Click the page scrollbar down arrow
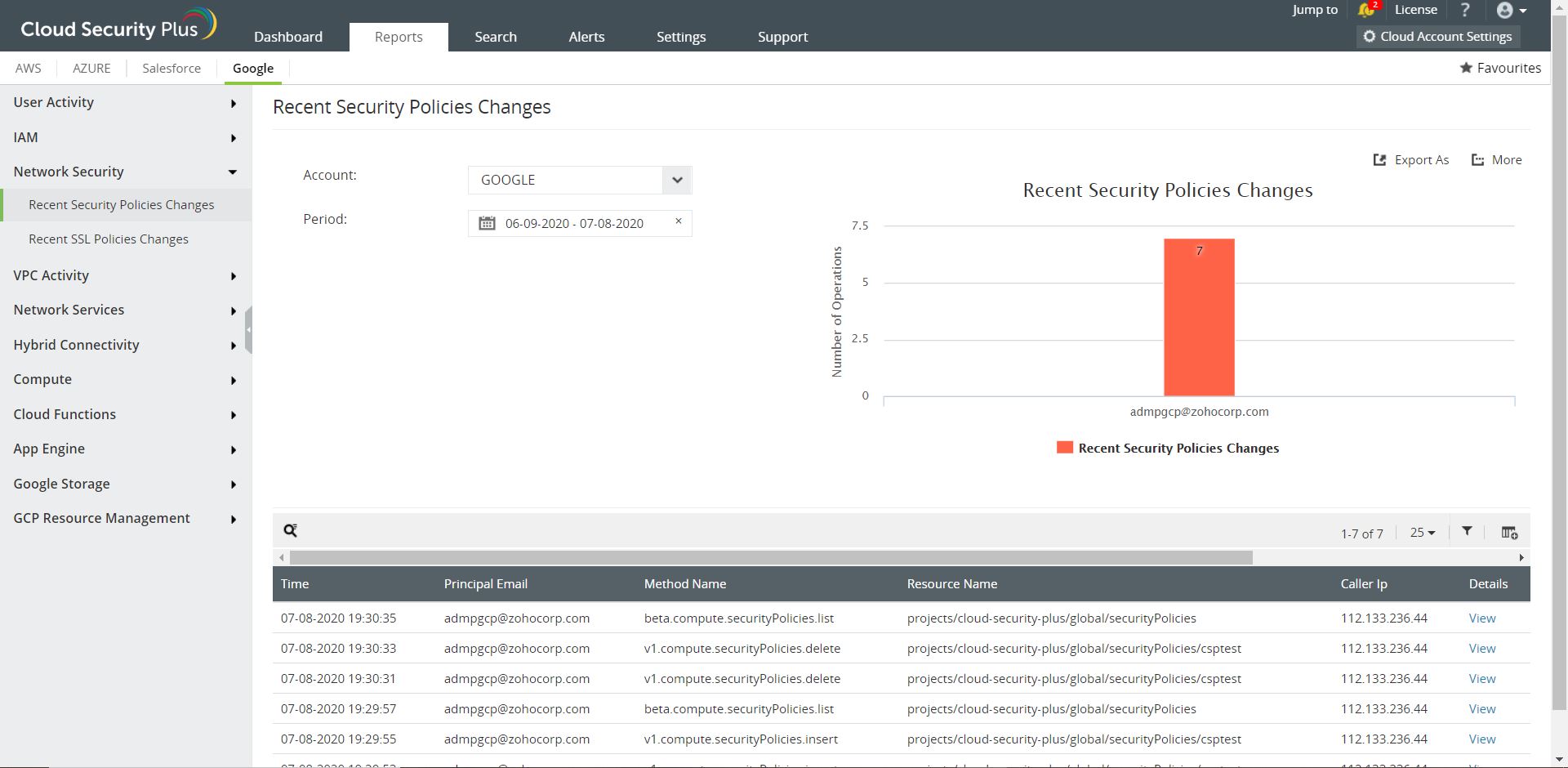 pos(1559,760)
